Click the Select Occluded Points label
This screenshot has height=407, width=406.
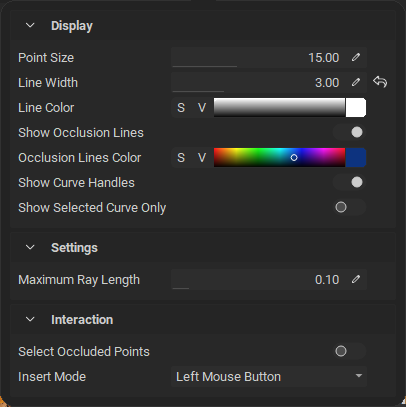click(x=84, y=352)
